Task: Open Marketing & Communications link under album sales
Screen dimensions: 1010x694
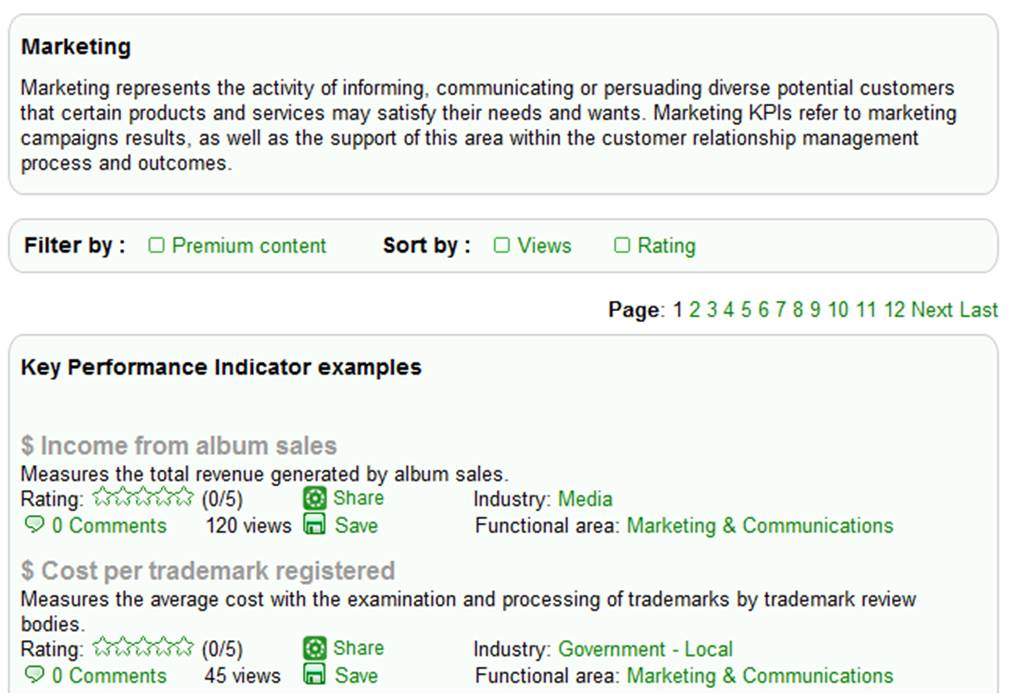Action: 760,525
